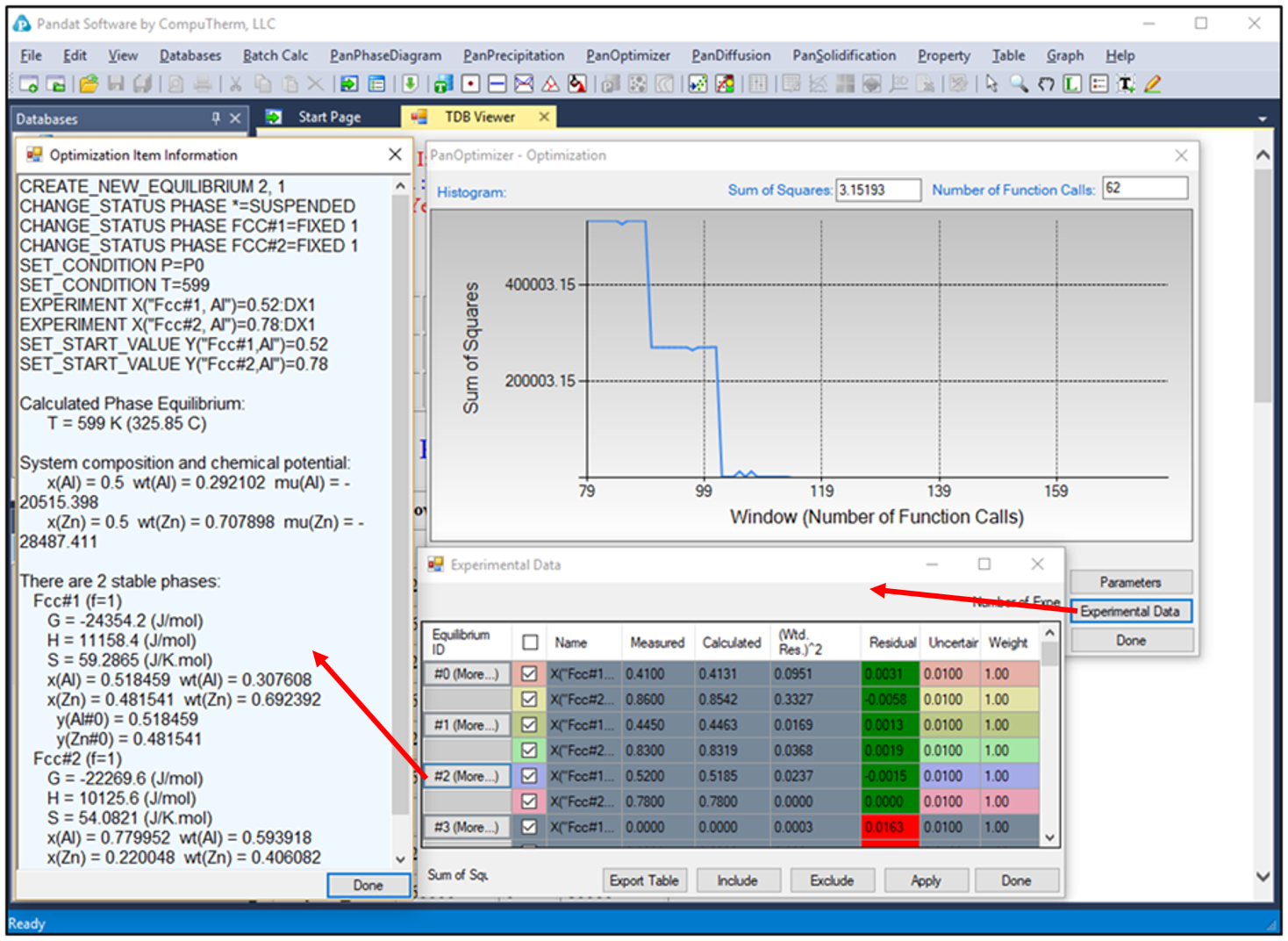Switch to the Start Page tab
The image size is (1288, 941).
(x=329, y=117)
